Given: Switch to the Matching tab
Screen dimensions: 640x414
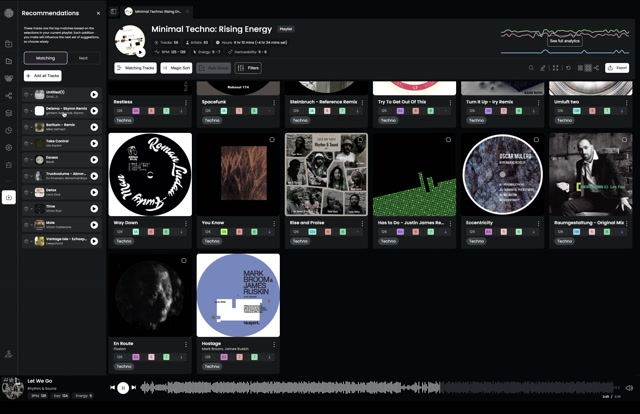Looking at the screenshot, I should 45,58.
